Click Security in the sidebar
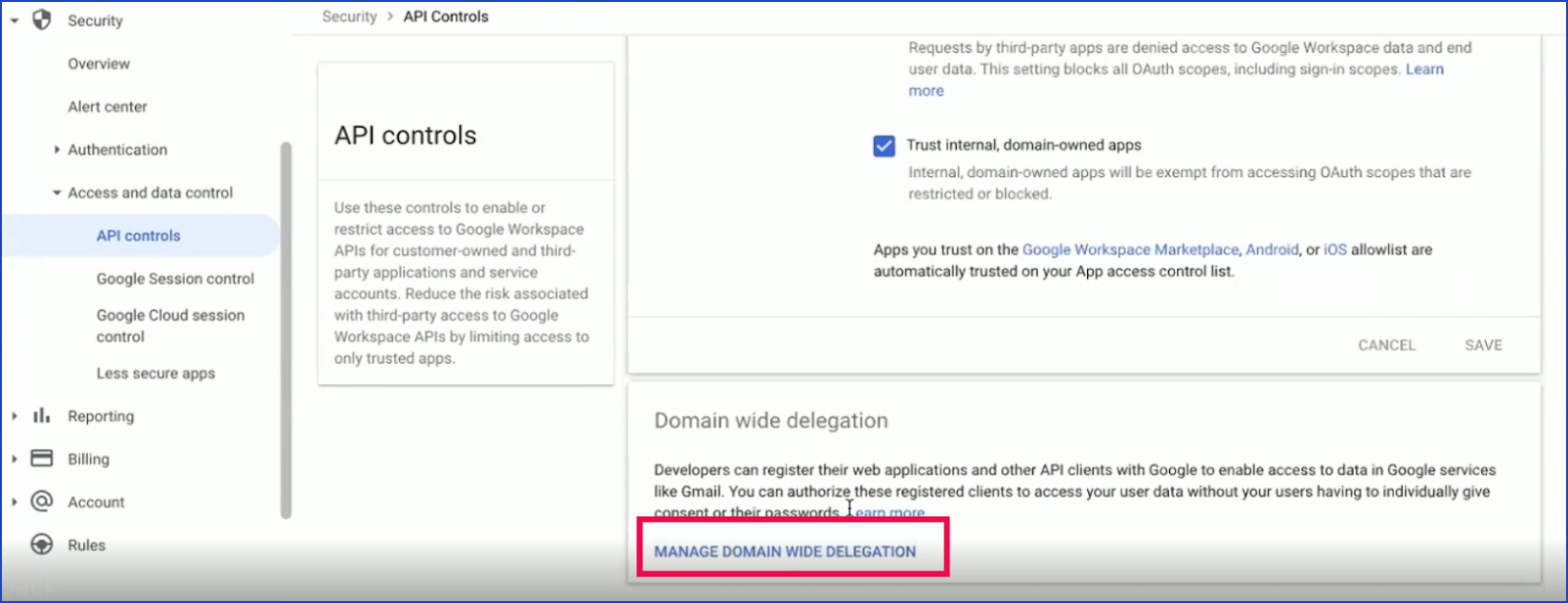 click(95, 21)
